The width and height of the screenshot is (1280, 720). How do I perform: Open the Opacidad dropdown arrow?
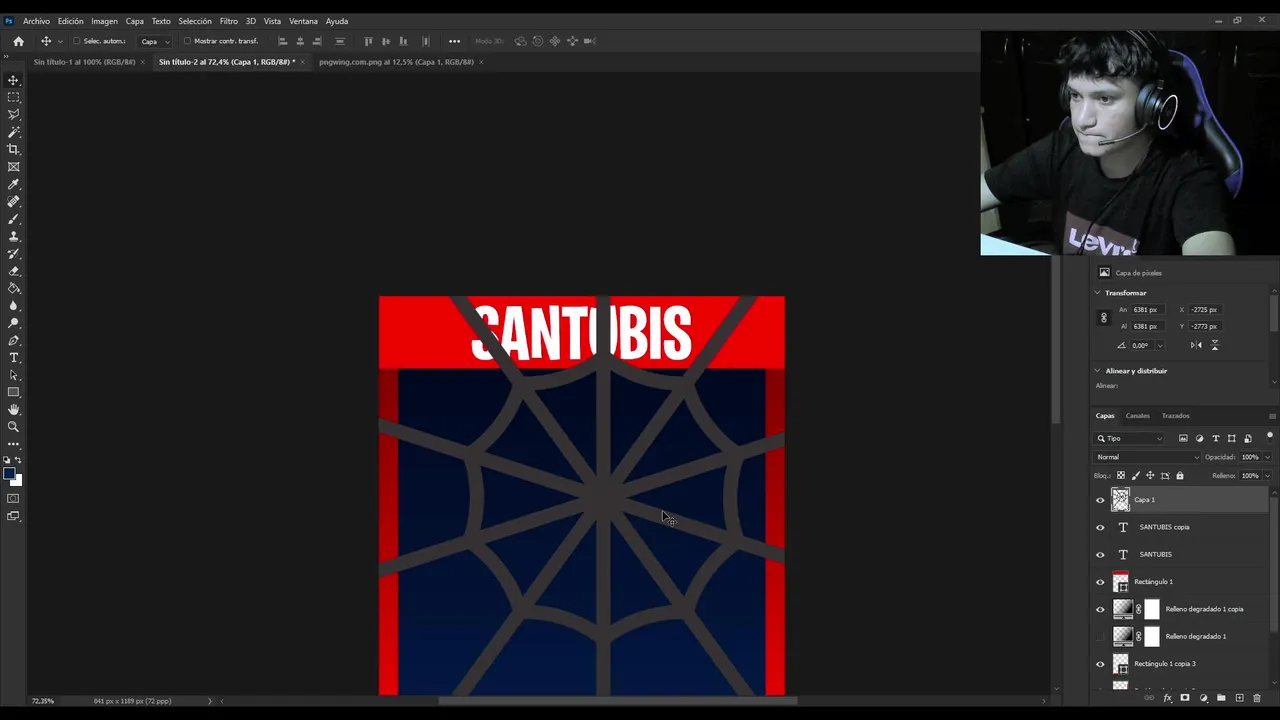(1267, 457)
